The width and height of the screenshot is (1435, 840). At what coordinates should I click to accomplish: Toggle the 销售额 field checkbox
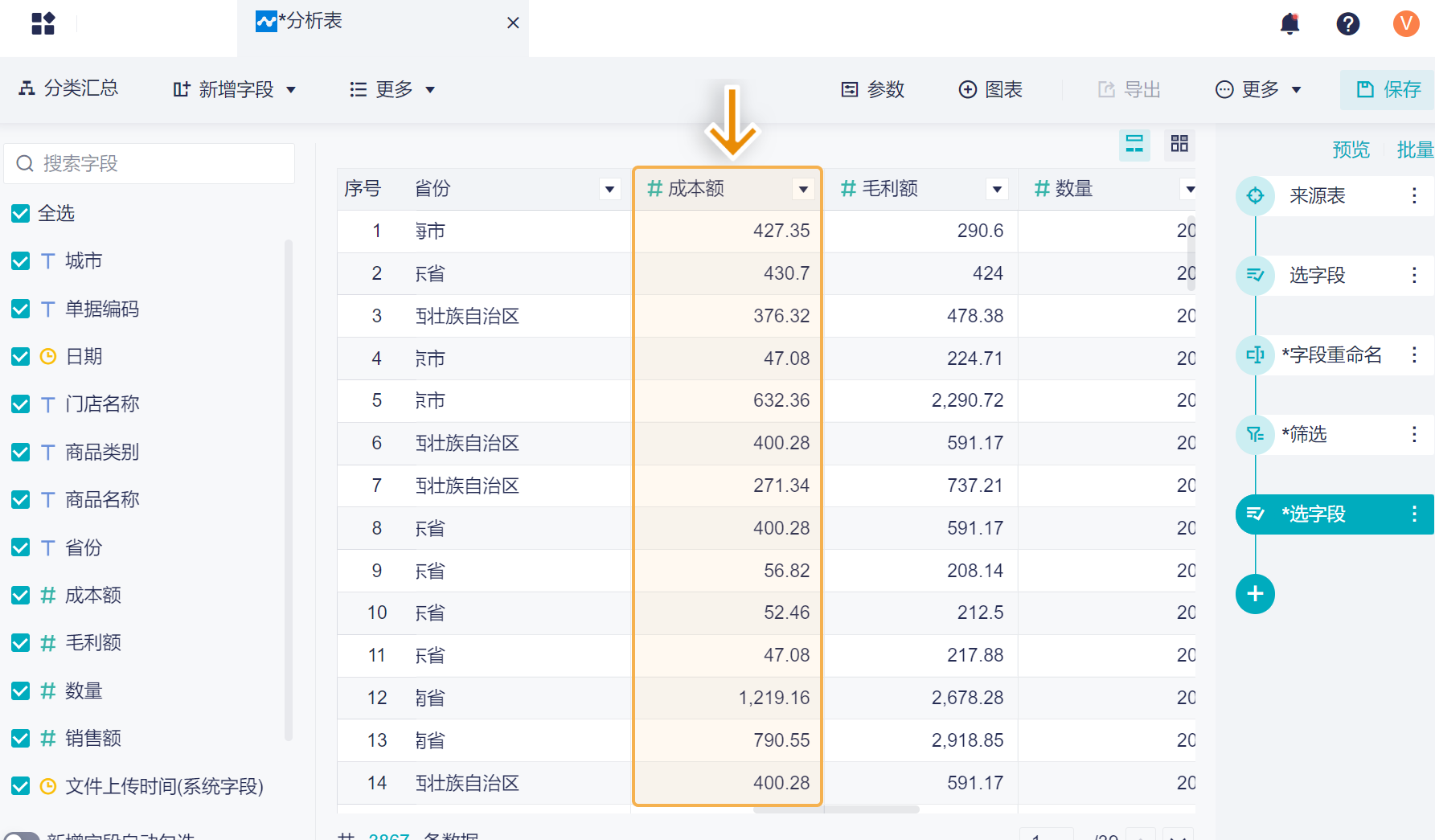tap(21, 738)
